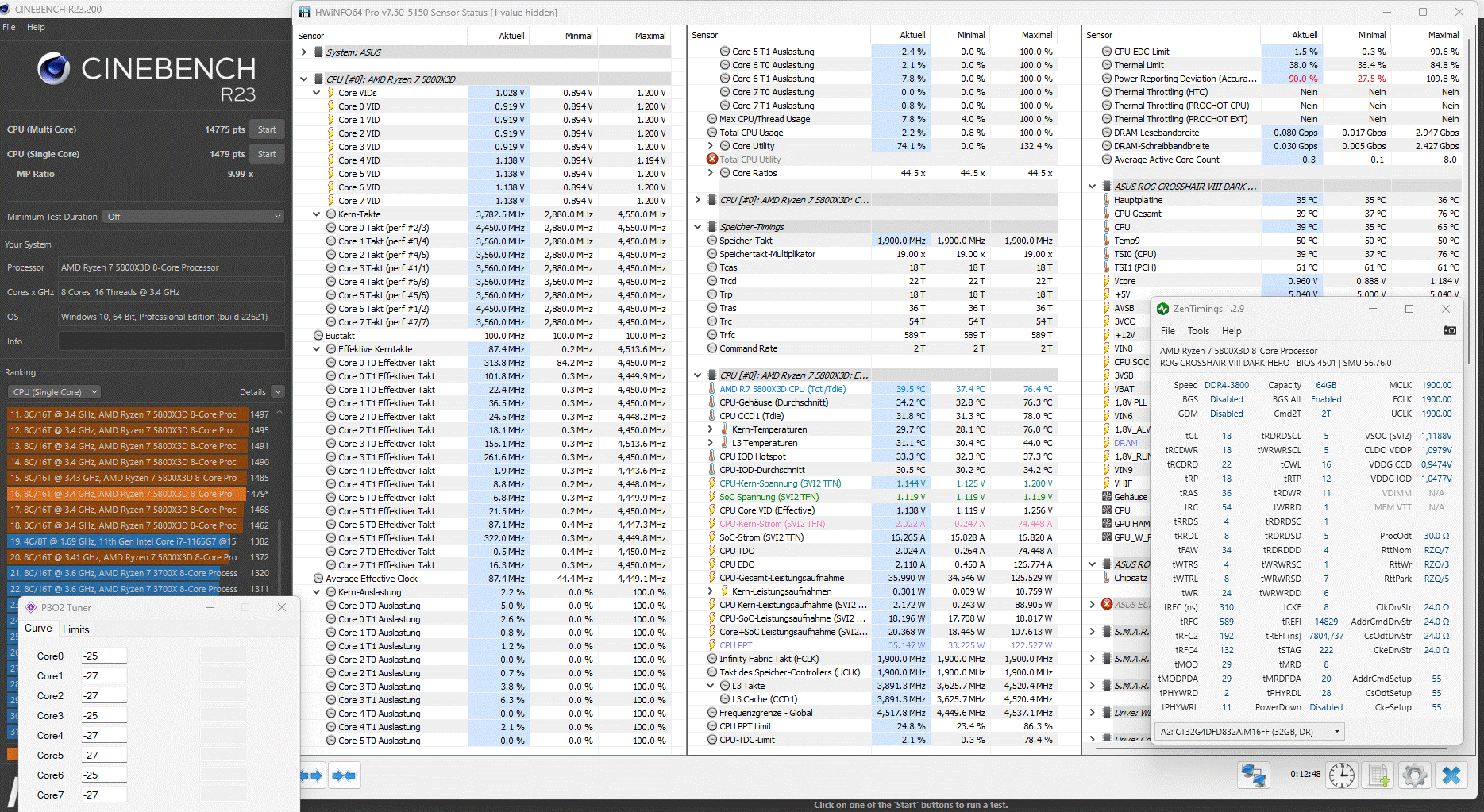Click the HWiNFO64 title bar app icon
The height and width of the screenshot is (812, 1484).
(305, 12)
